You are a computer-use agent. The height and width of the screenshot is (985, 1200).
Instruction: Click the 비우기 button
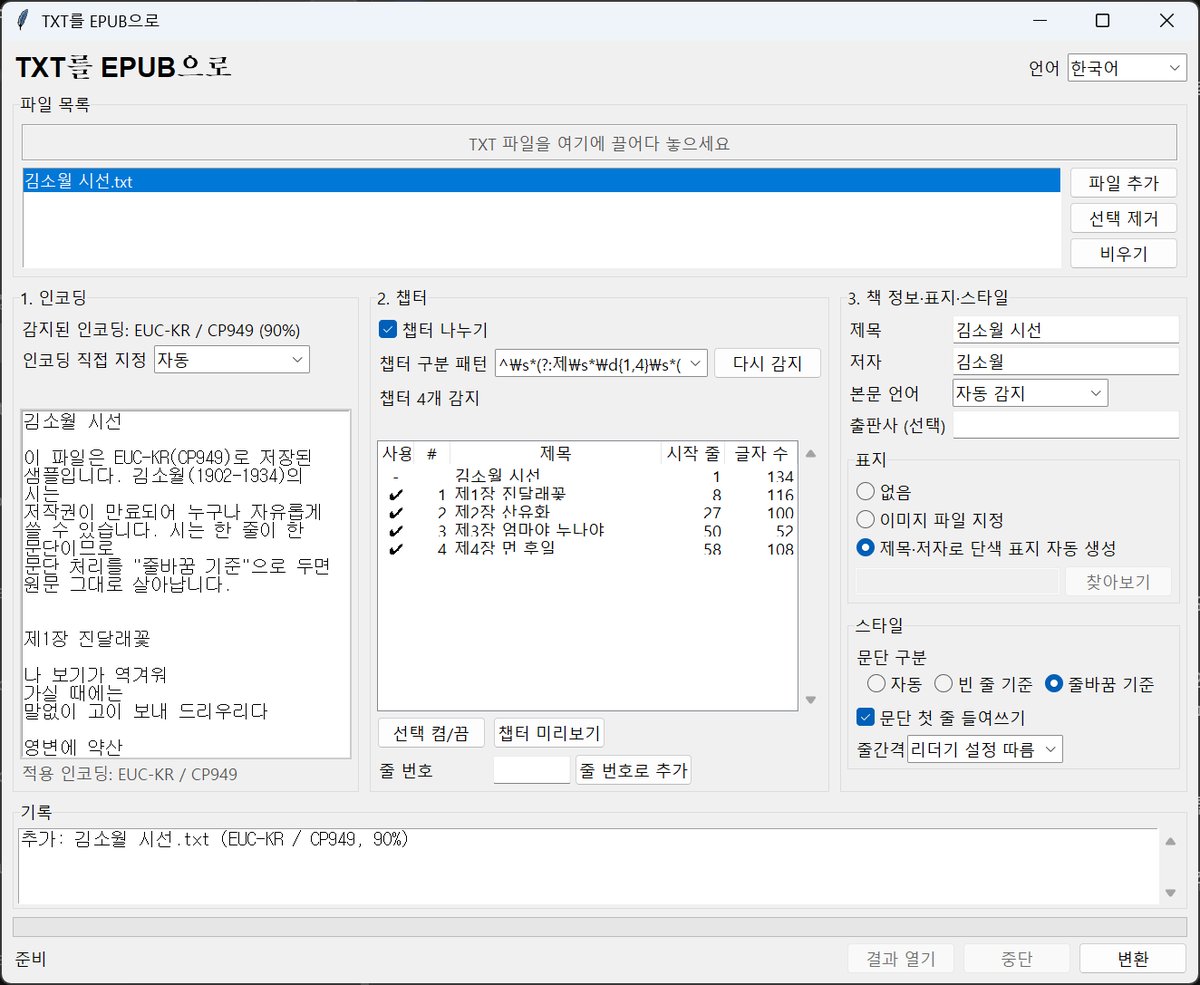pos(1123,253)
